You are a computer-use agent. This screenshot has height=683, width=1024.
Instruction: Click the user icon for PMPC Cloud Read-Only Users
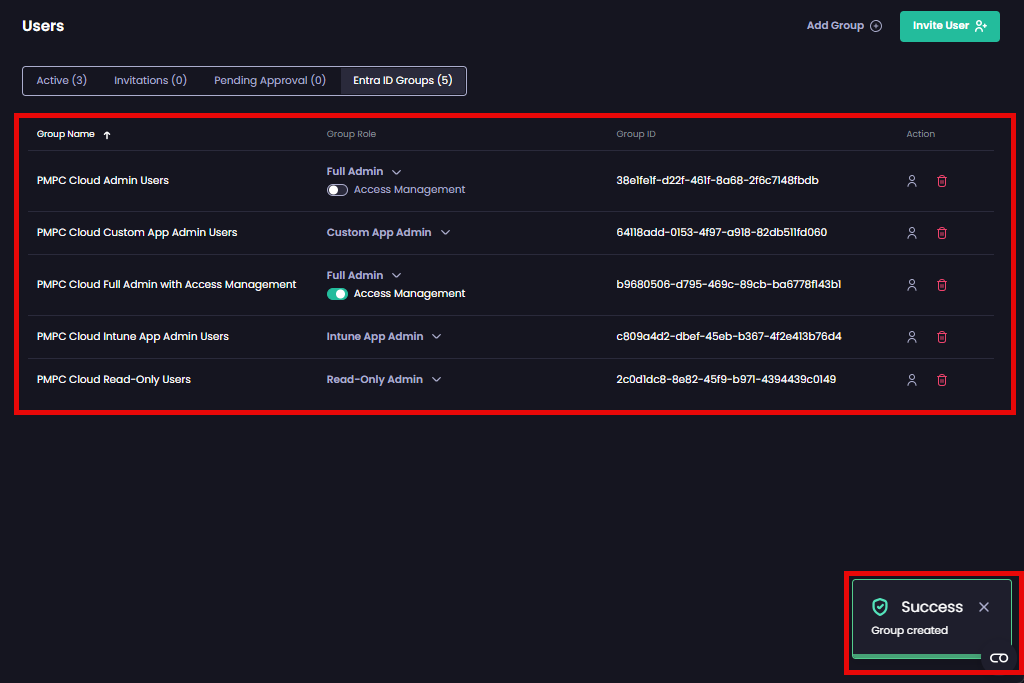[x=911, y=379]
